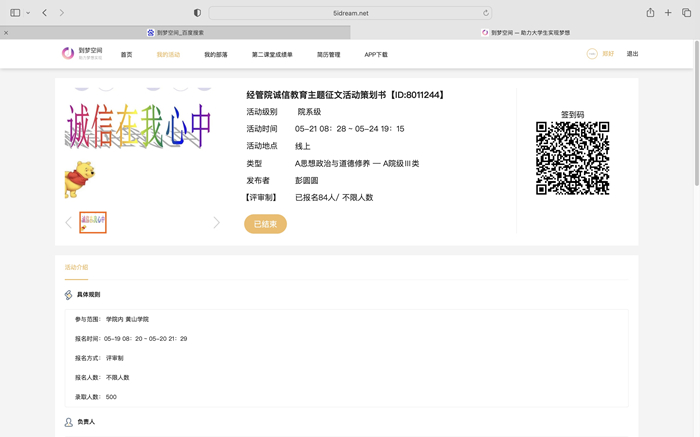The height and width of the screenshot is (437, 700).
Task: Open the 首页 navigation item
Action: (x=126, y=55)
